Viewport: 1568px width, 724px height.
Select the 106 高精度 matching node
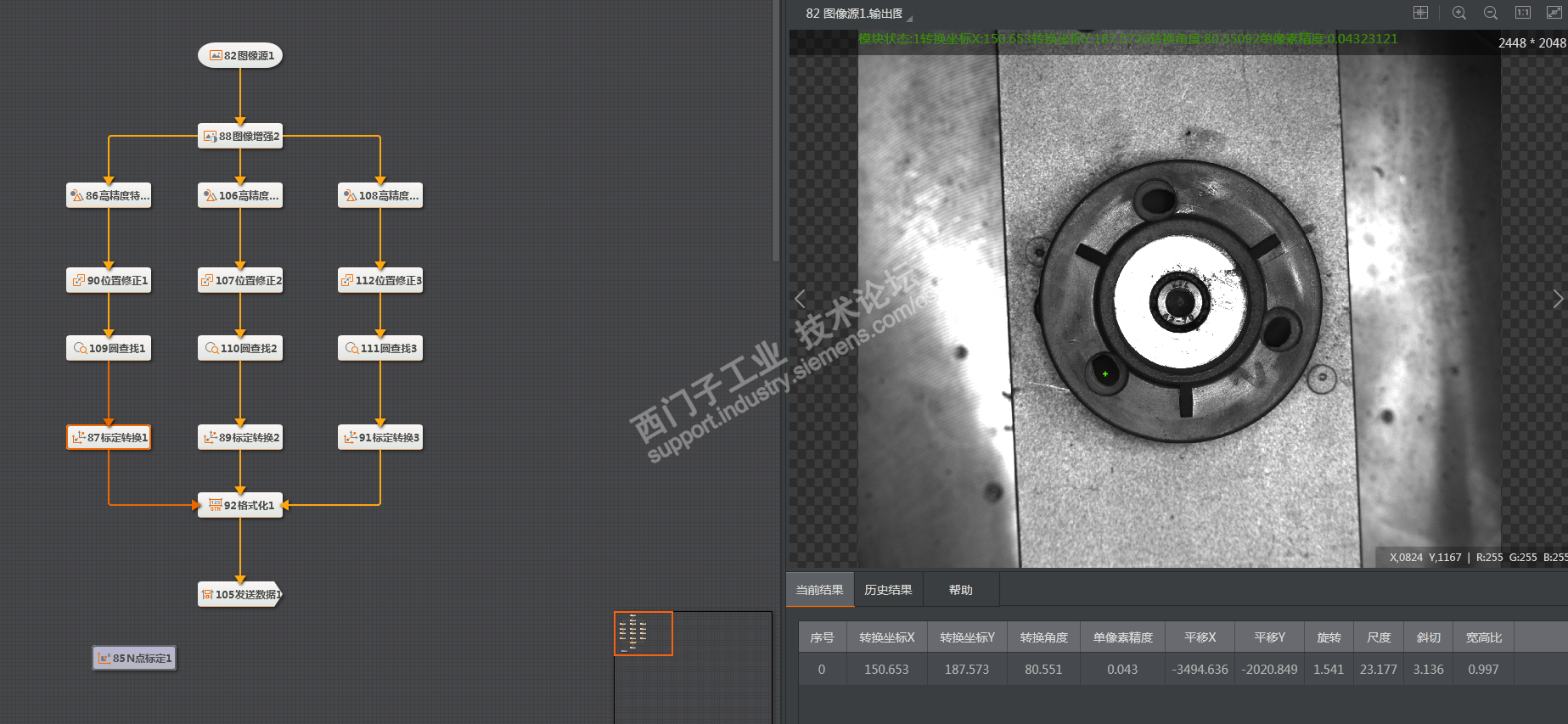point(240,195)
